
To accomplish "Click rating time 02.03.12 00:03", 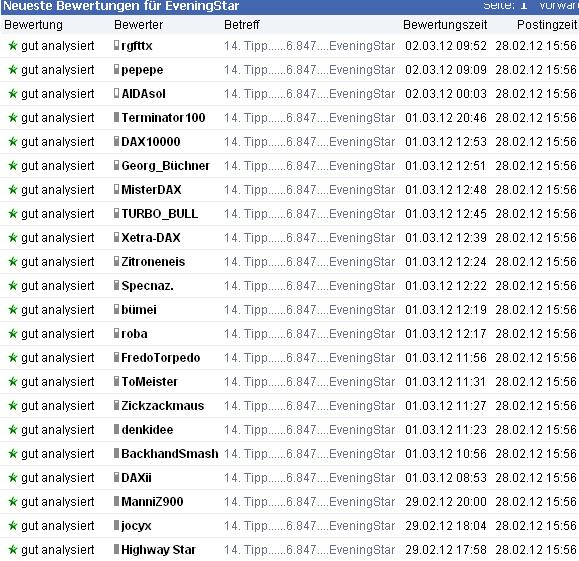I will (x=446, y=94).
